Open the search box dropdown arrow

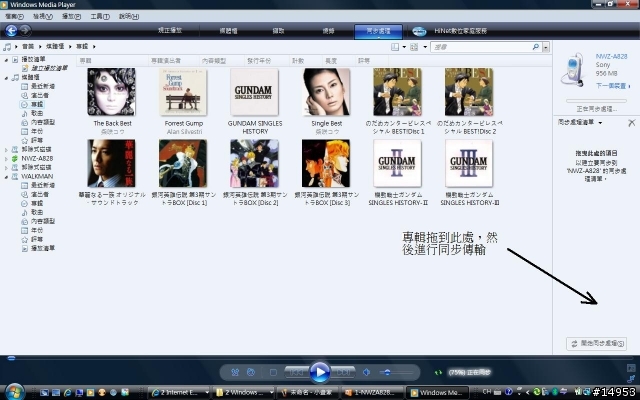pos(546,47)
